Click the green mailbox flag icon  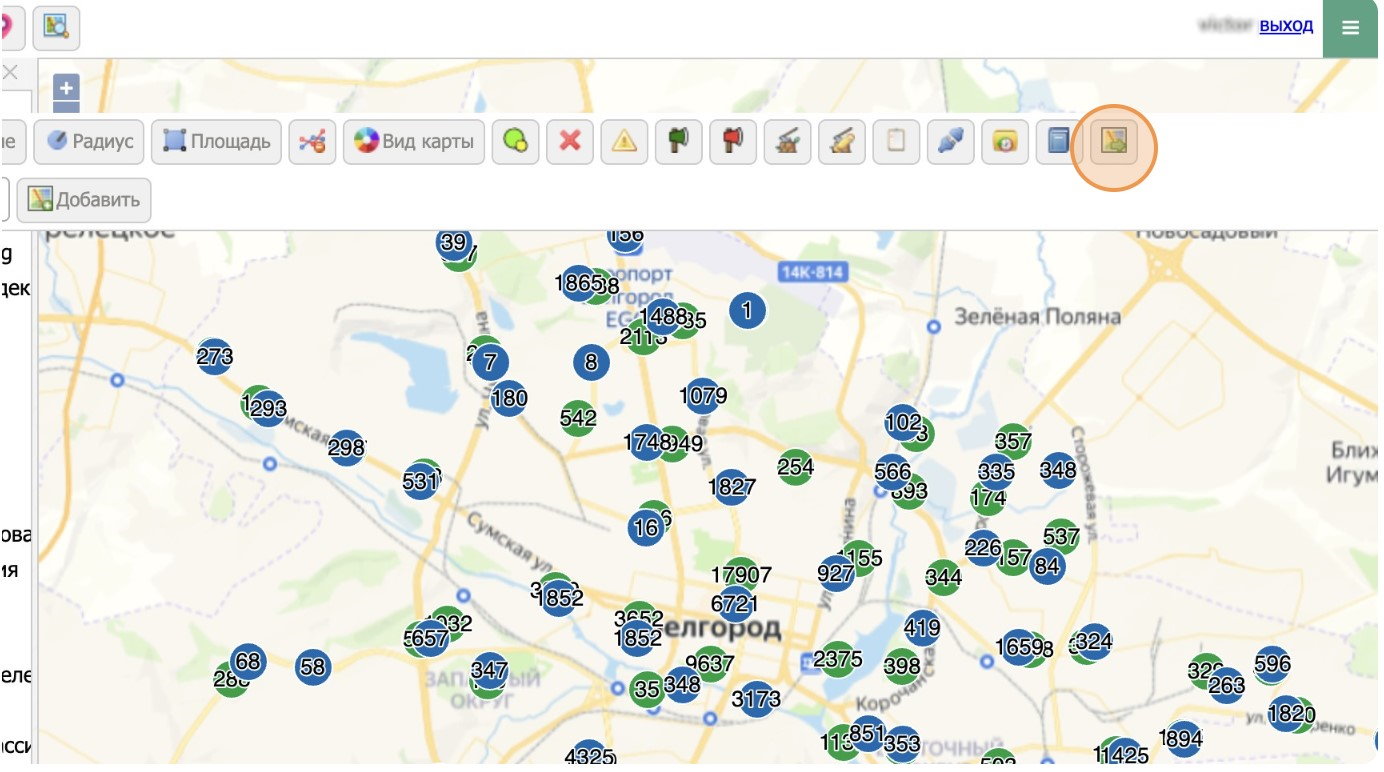pos(679,142)
